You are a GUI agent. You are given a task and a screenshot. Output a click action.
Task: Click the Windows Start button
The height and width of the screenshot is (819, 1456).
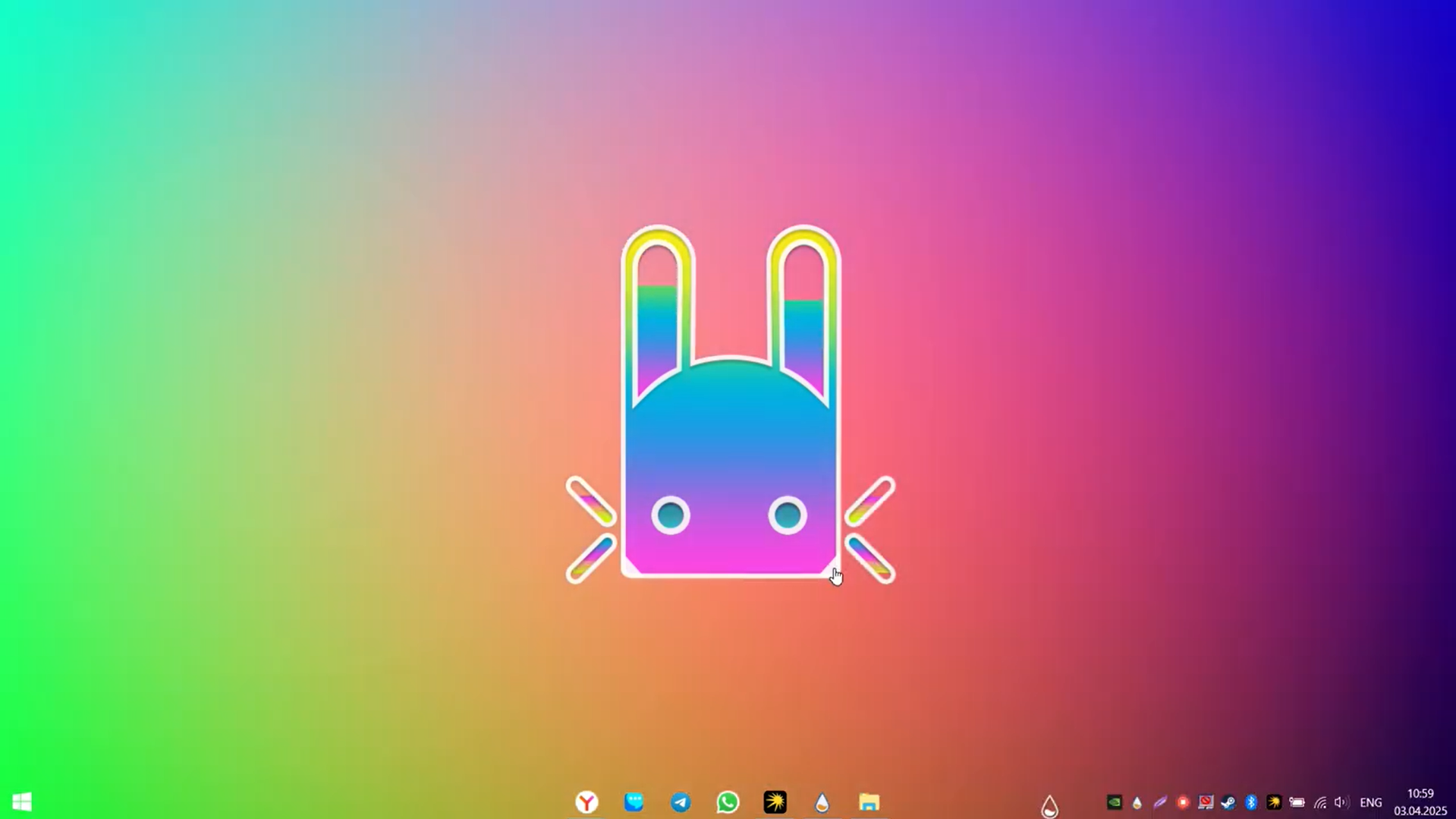coord(22,802)
